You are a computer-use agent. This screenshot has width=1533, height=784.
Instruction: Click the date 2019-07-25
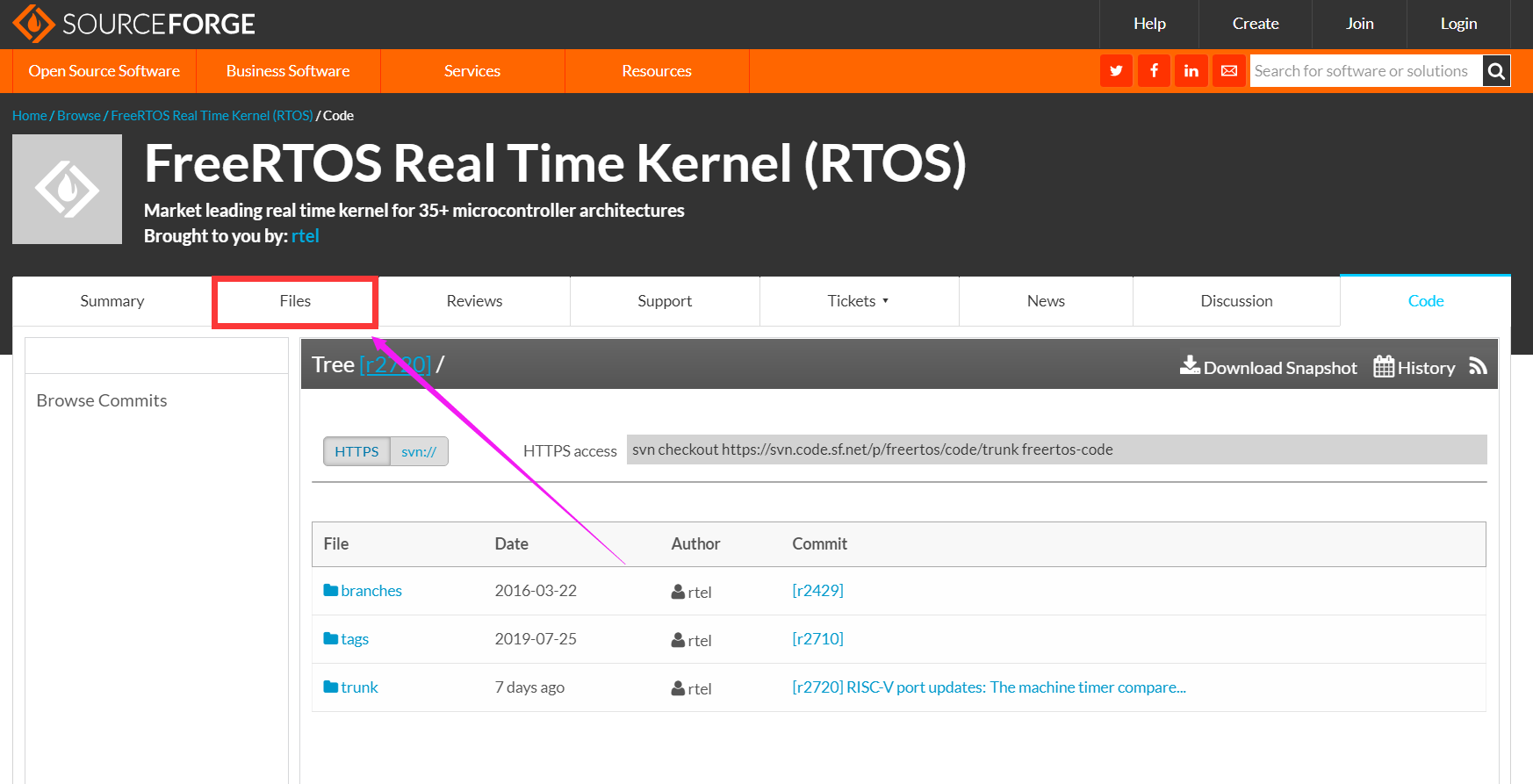coord(536,639)
